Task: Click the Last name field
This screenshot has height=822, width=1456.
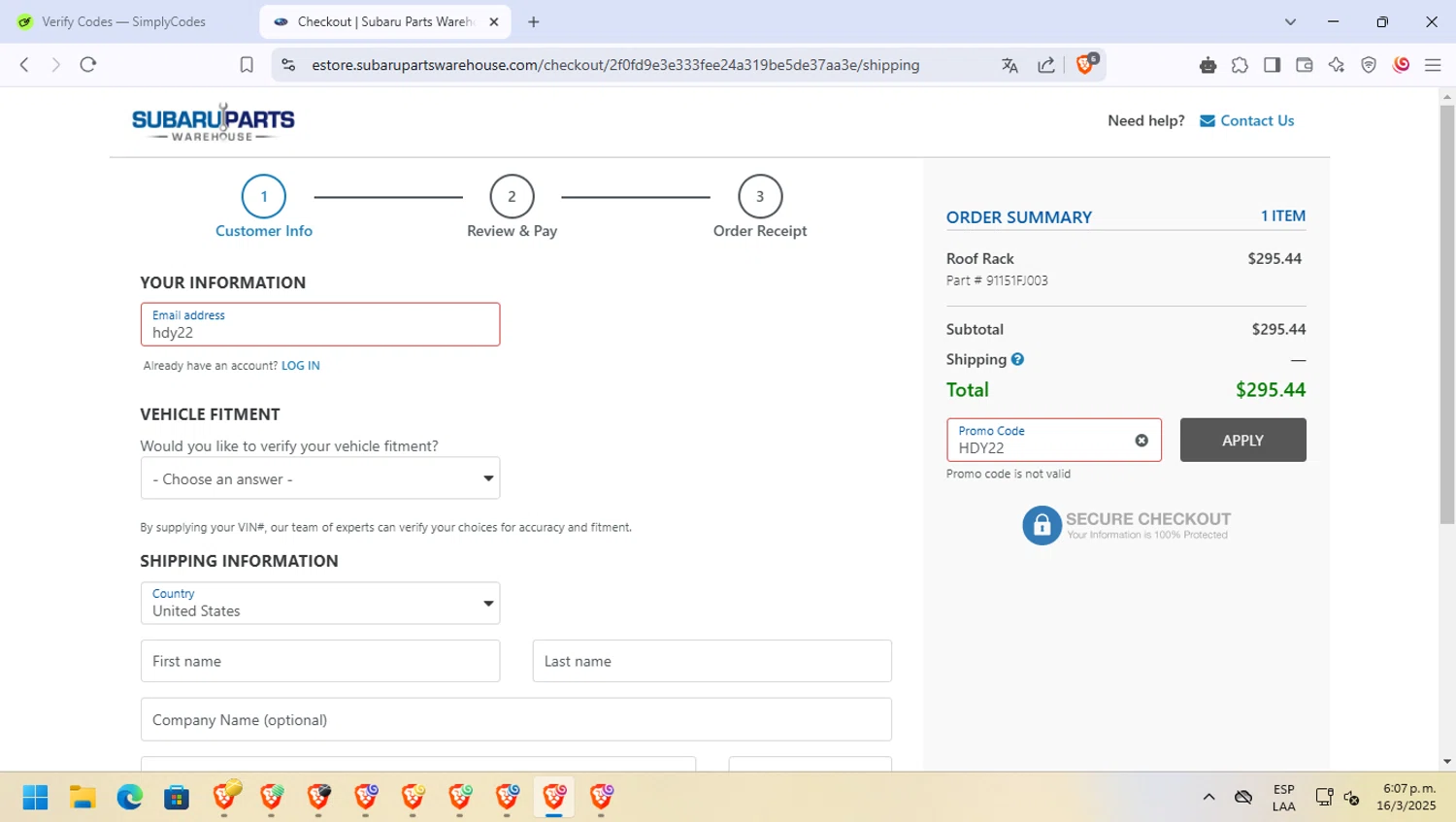Action: tap(711, 661)
